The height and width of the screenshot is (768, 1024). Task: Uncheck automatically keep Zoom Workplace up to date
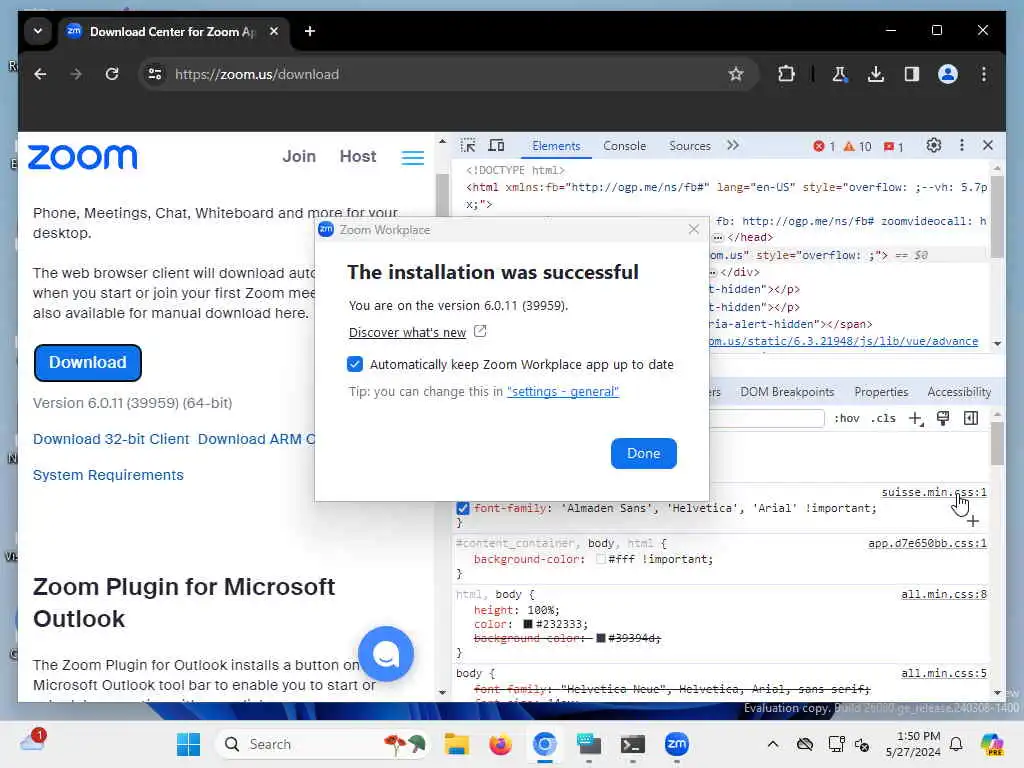(x=355, y=364)
